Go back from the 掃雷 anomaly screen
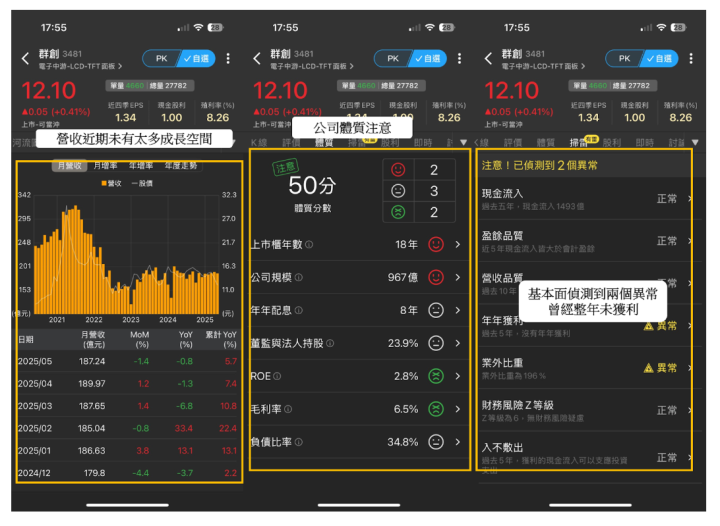720x526 pixels. point(489,58)
